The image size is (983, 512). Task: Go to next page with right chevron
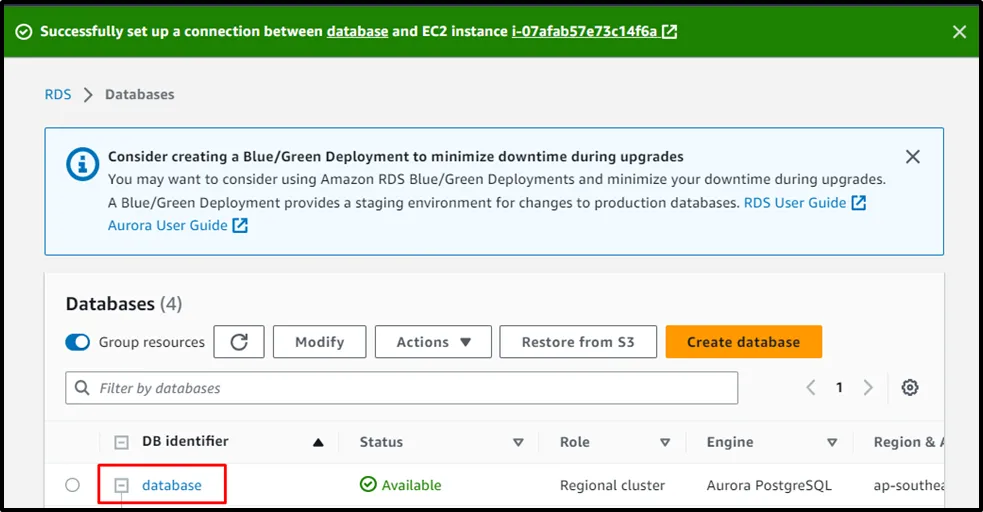(868, 388)
